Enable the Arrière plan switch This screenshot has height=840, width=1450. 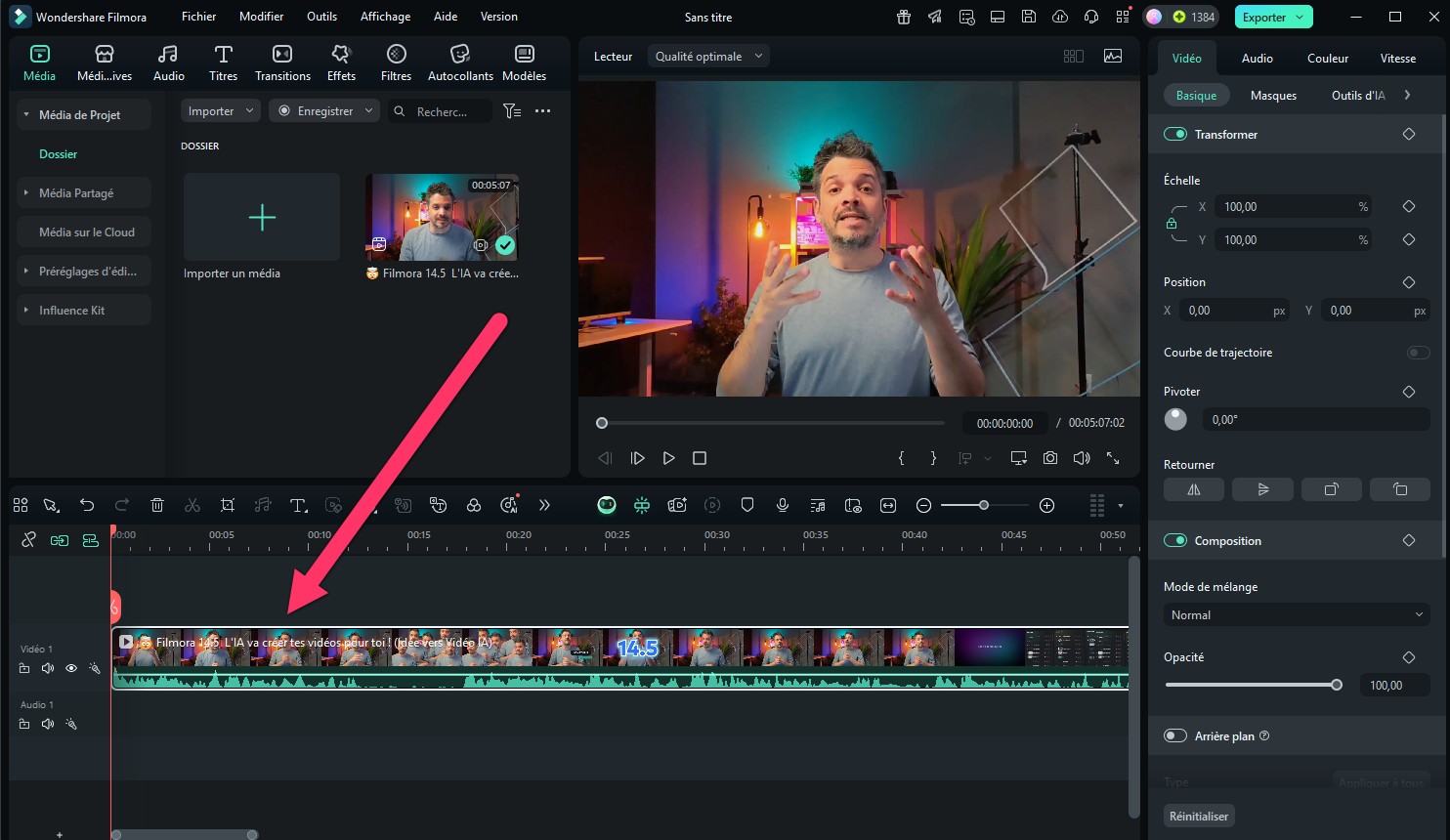(x=1175, y=735)
